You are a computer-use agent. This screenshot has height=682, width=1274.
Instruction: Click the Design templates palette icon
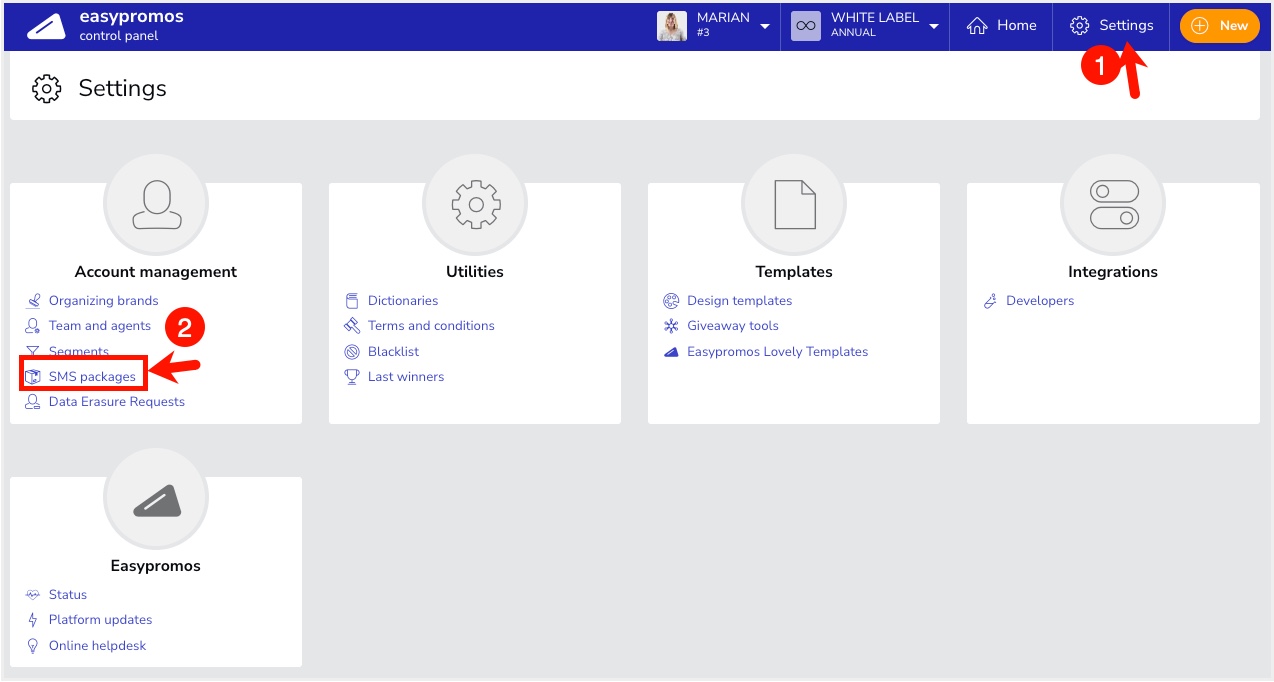coord(671,301)
